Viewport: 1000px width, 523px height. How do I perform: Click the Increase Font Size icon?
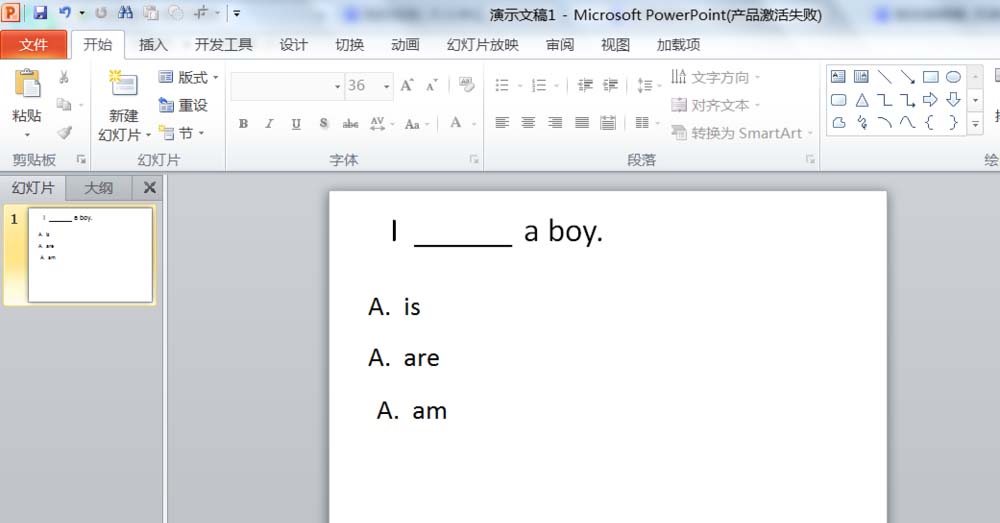click(x=407, y=85)
